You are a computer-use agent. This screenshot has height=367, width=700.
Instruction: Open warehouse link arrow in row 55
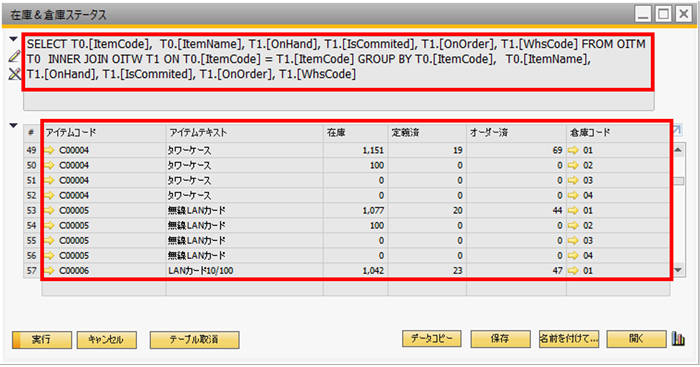tap(573, 241)
